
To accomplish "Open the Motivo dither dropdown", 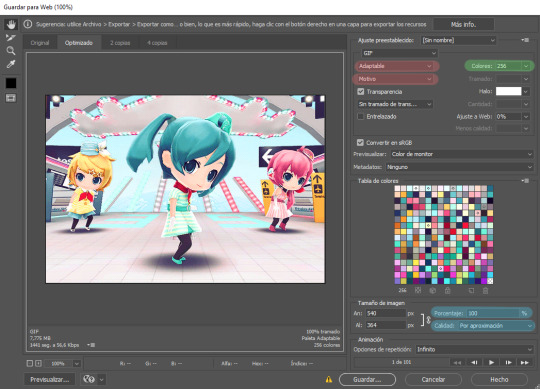I will 395,79.
